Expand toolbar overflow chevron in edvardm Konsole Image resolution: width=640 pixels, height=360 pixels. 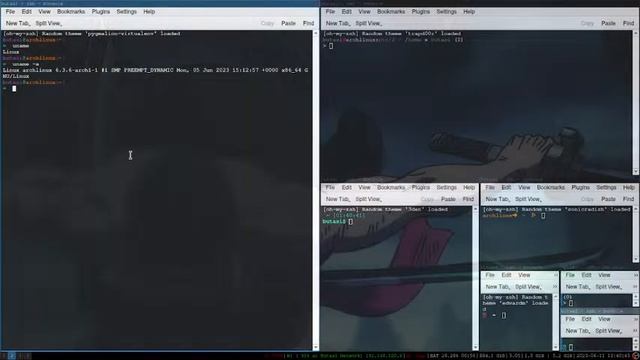point(556,287)
